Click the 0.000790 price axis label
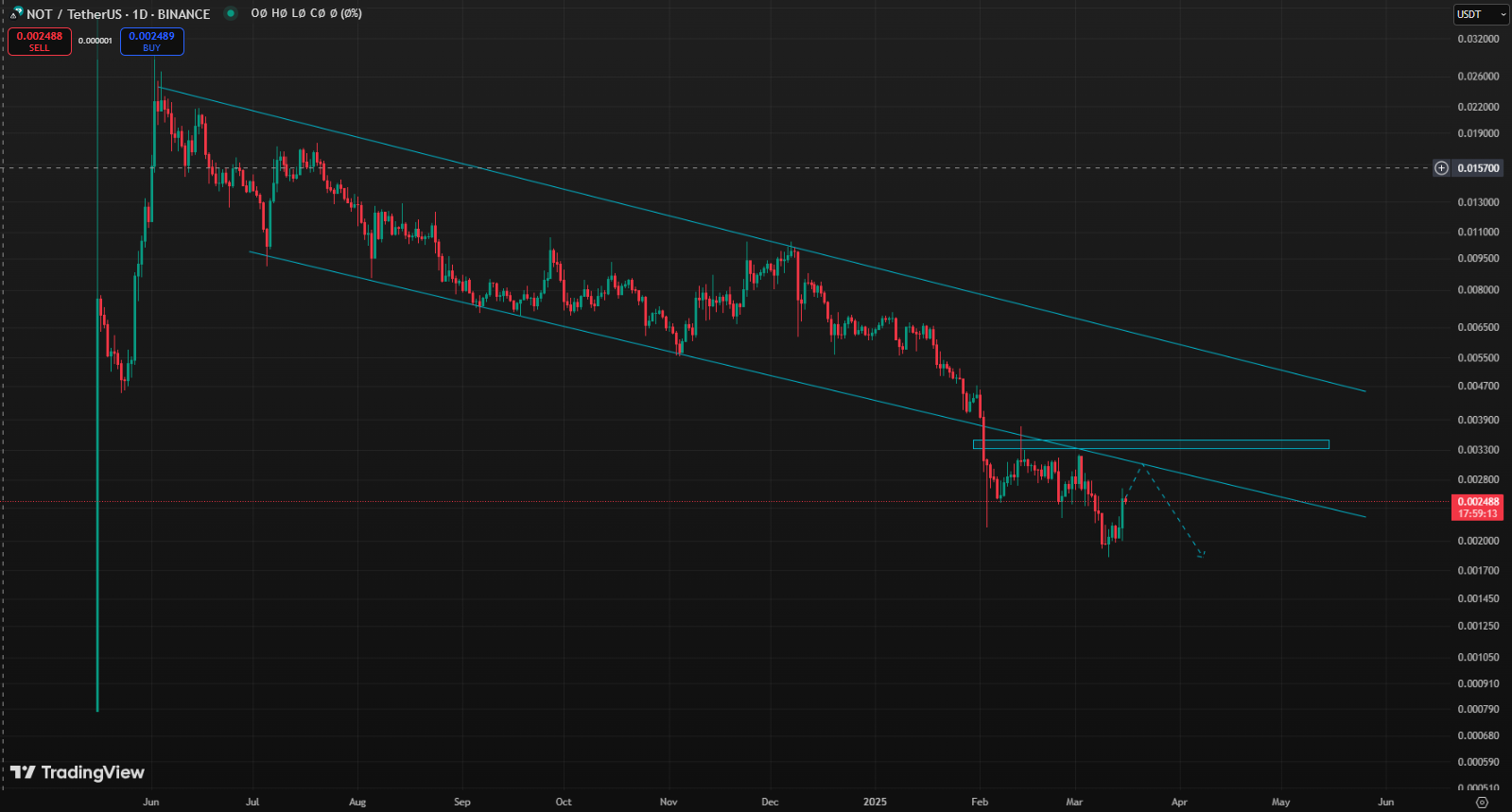The width and height of the screenshot is (1512, 812). tap(1478, 709)
